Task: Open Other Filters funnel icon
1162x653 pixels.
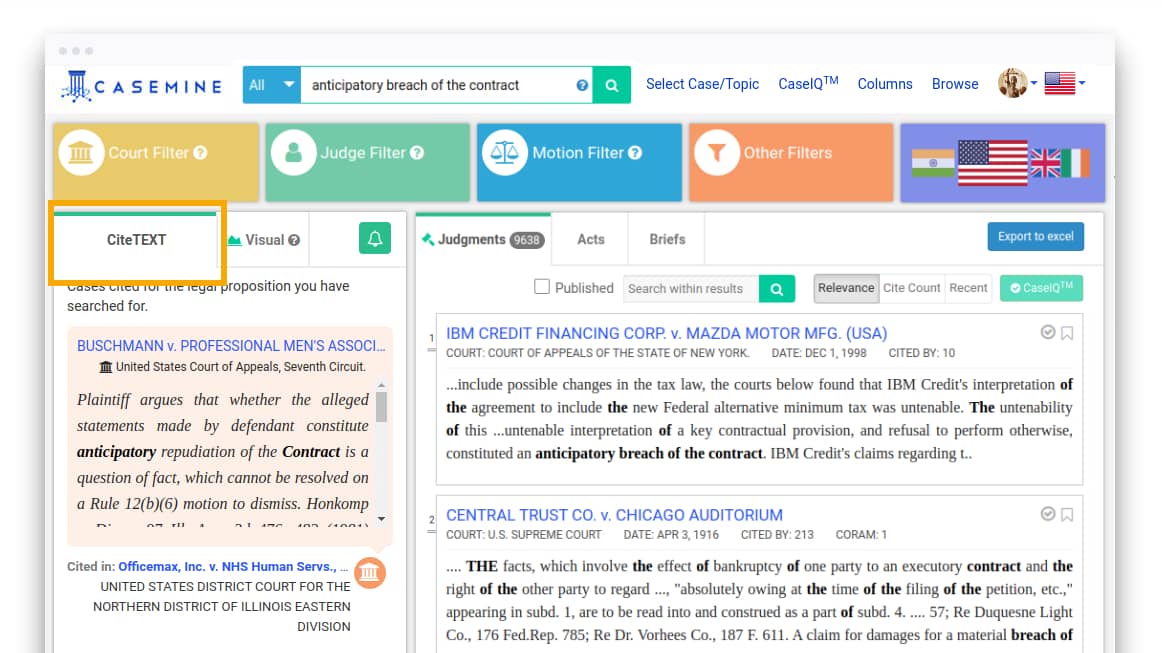Action: 716,153
